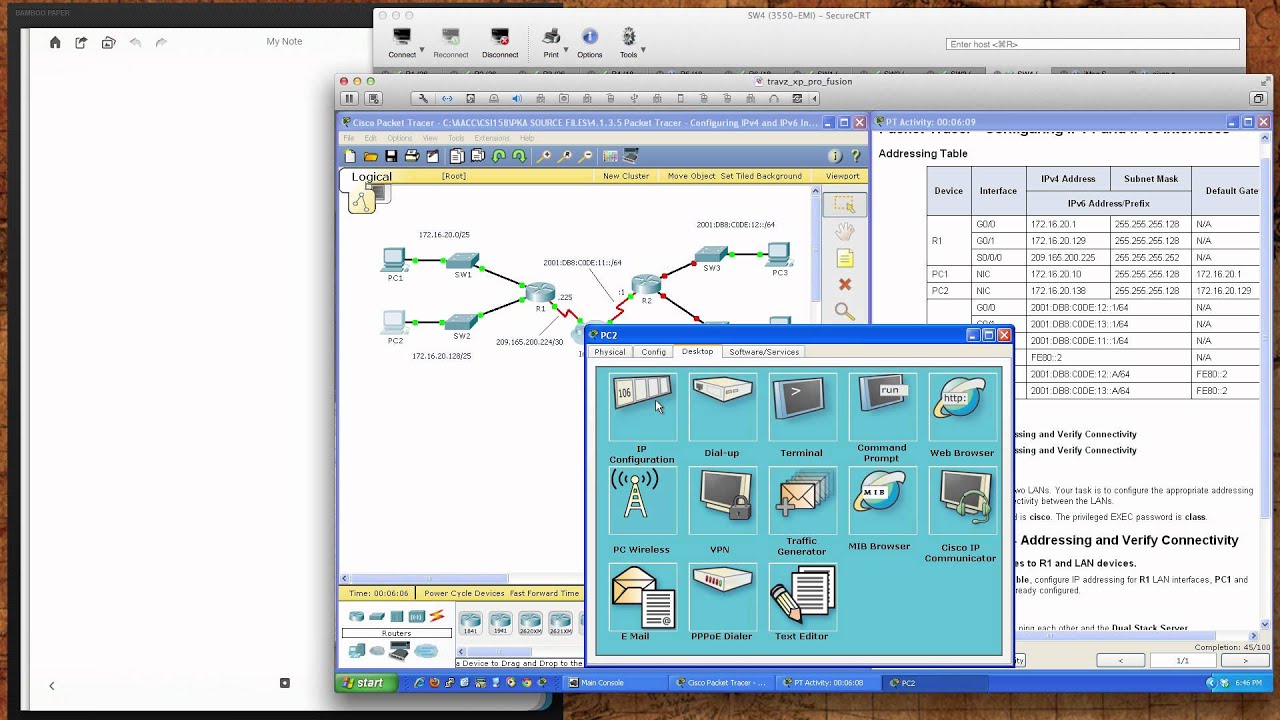Open the PC Wireless app
Viewport: 1280px width, 720px height.
pos(641,502)
